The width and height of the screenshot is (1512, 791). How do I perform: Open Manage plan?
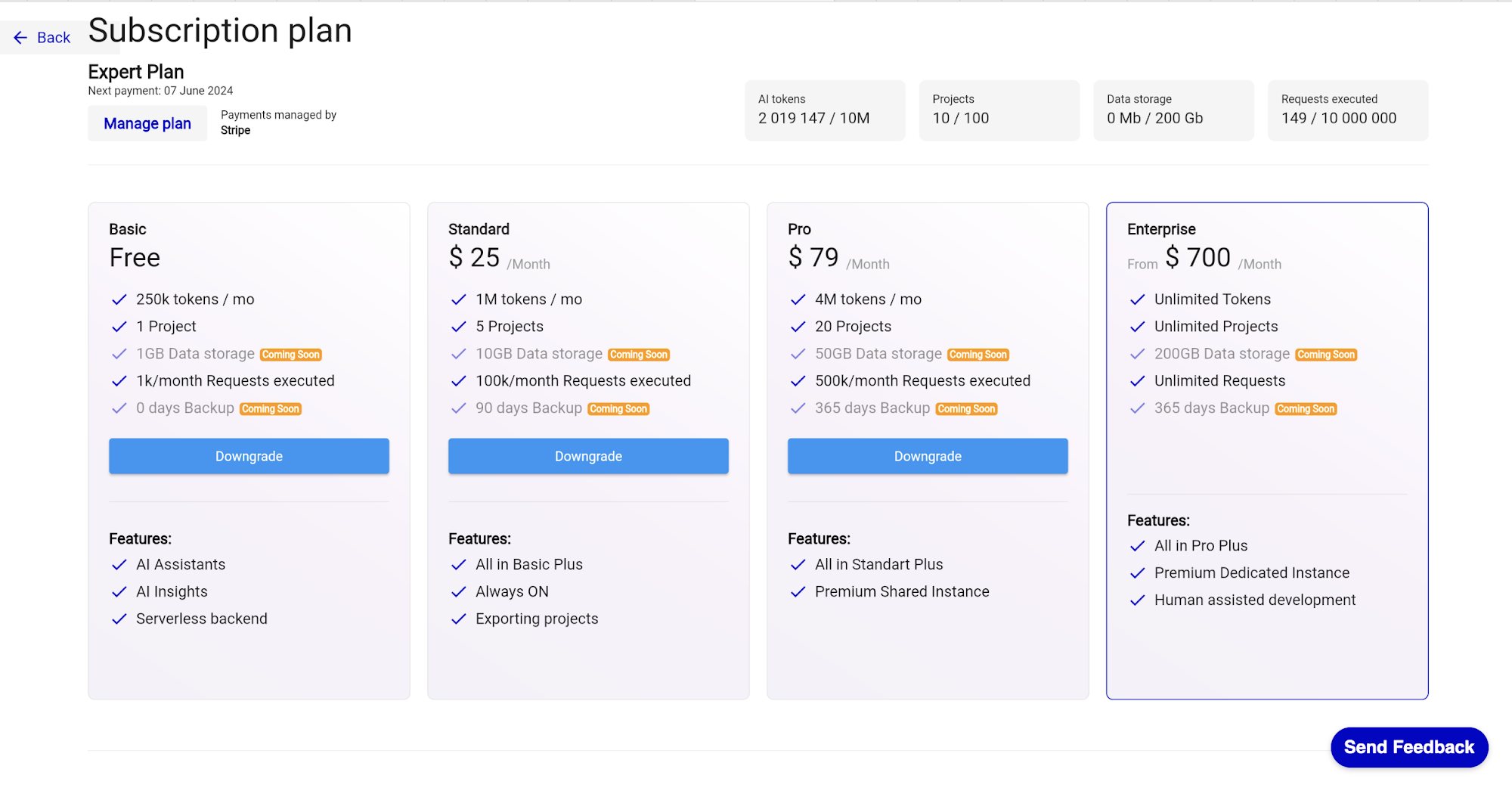point(147,123)
